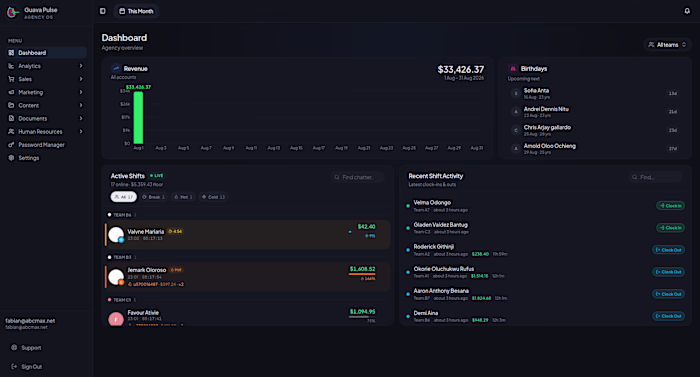Open the All teams dropdown
Screen dimensions: 700x377
(x=667, y=45)
